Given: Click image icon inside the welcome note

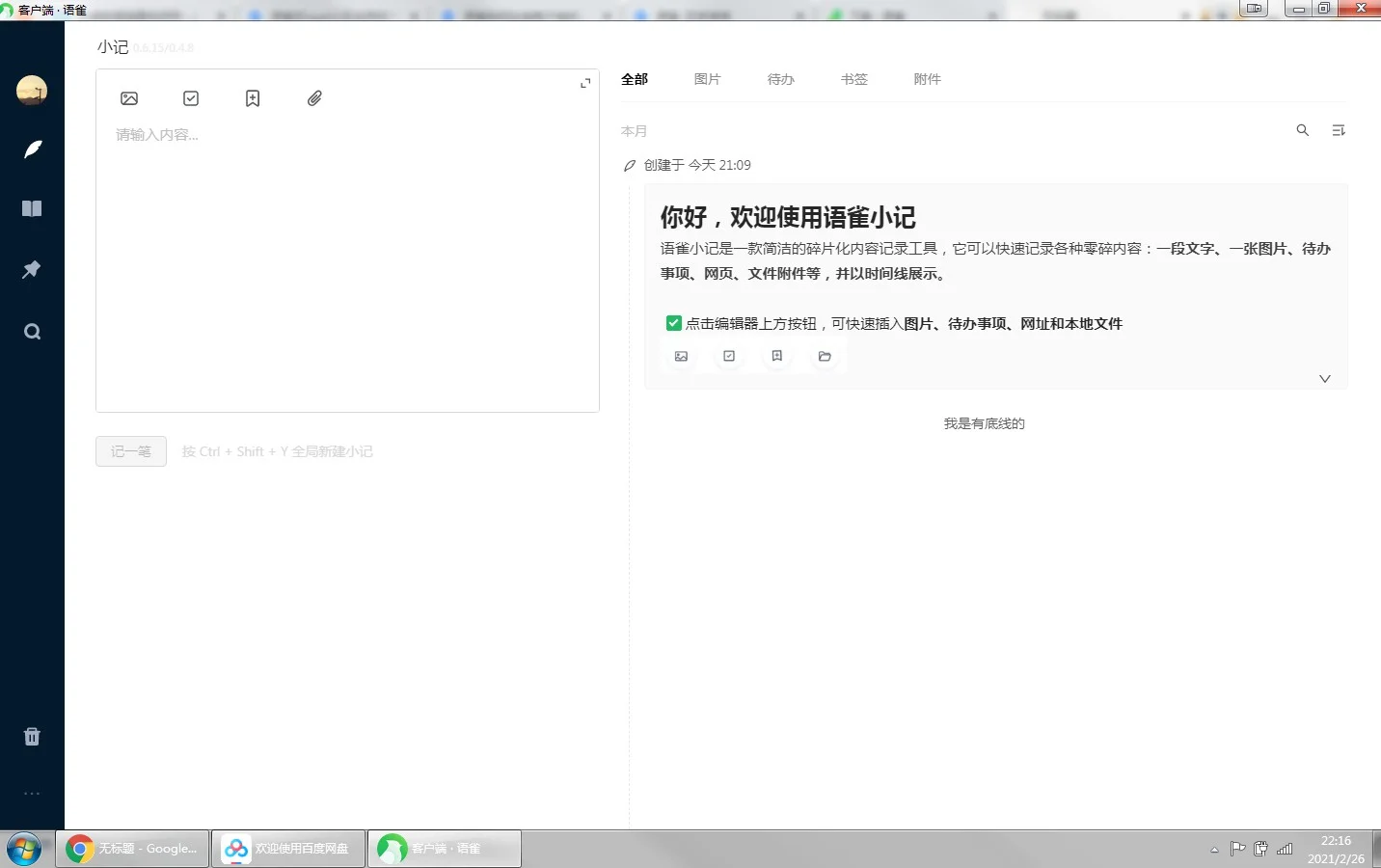Looking at the screenshot, I should click(x=681, y=356).
